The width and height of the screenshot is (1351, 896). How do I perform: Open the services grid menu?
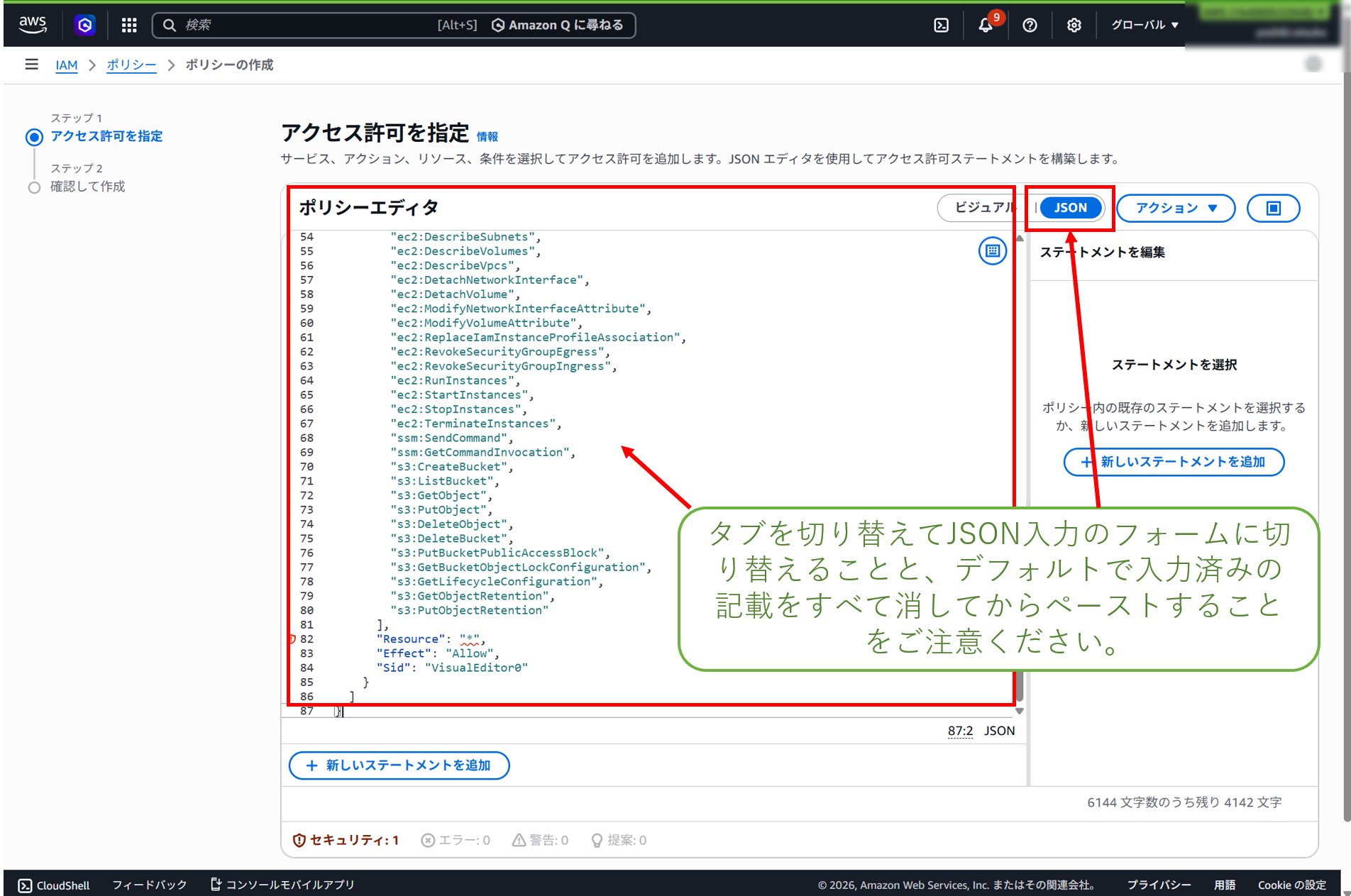pyautogui.click(x=129, y=26)
